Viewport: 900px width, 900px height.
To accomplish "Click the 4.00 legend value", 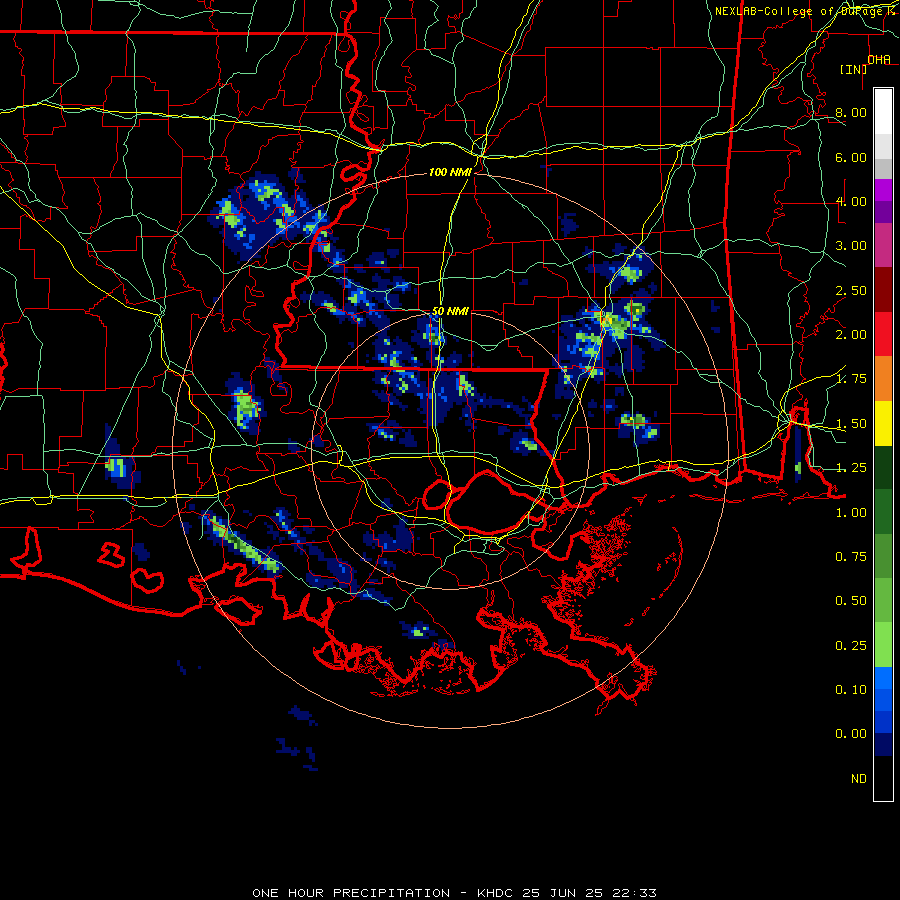I will 851,201.
